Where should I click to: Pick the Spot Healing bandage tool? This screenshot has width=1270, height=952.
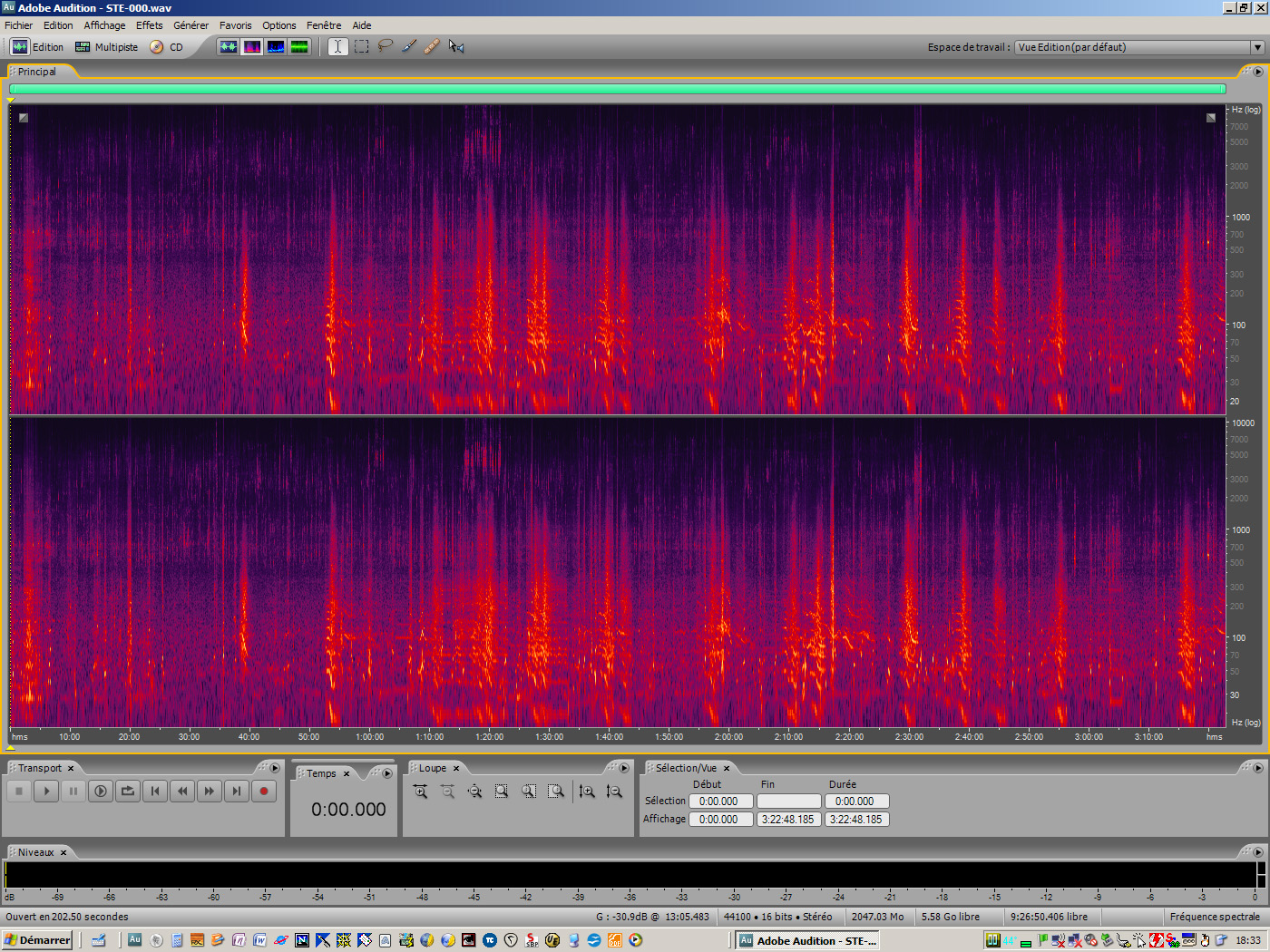[432, 46]
